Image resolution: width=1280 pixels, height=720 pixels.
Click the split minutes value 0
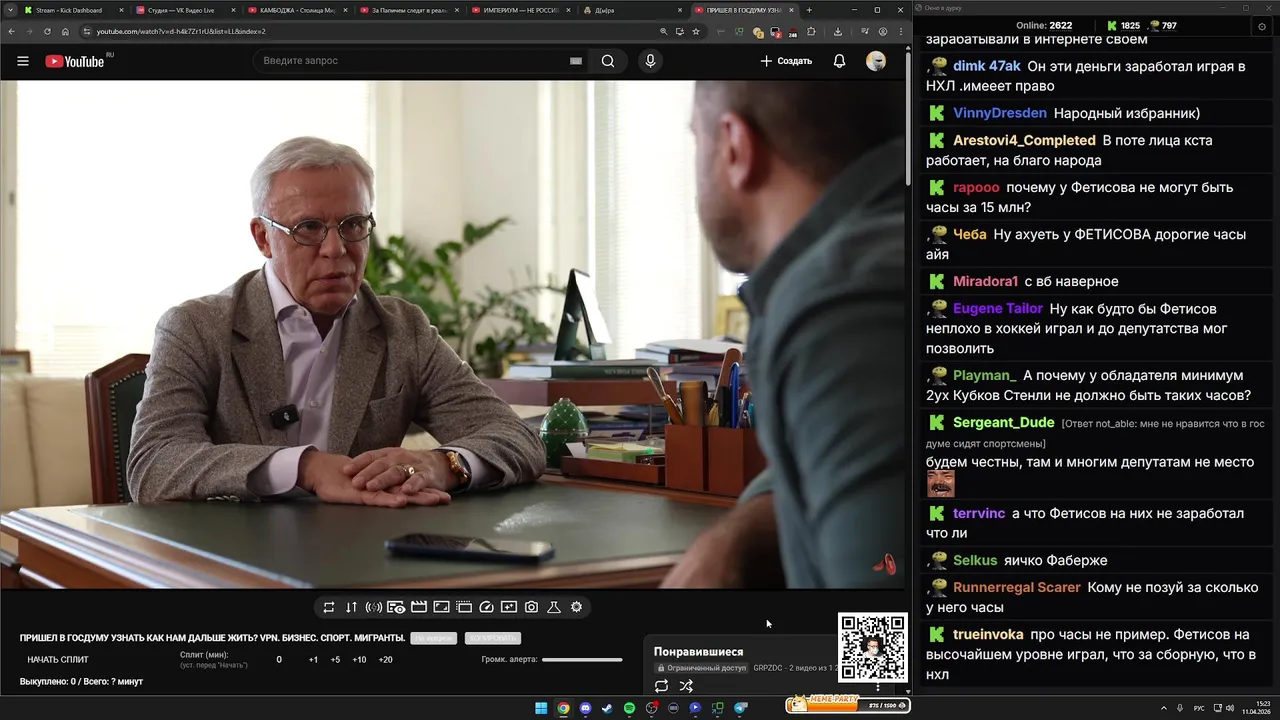pos(279,660)
